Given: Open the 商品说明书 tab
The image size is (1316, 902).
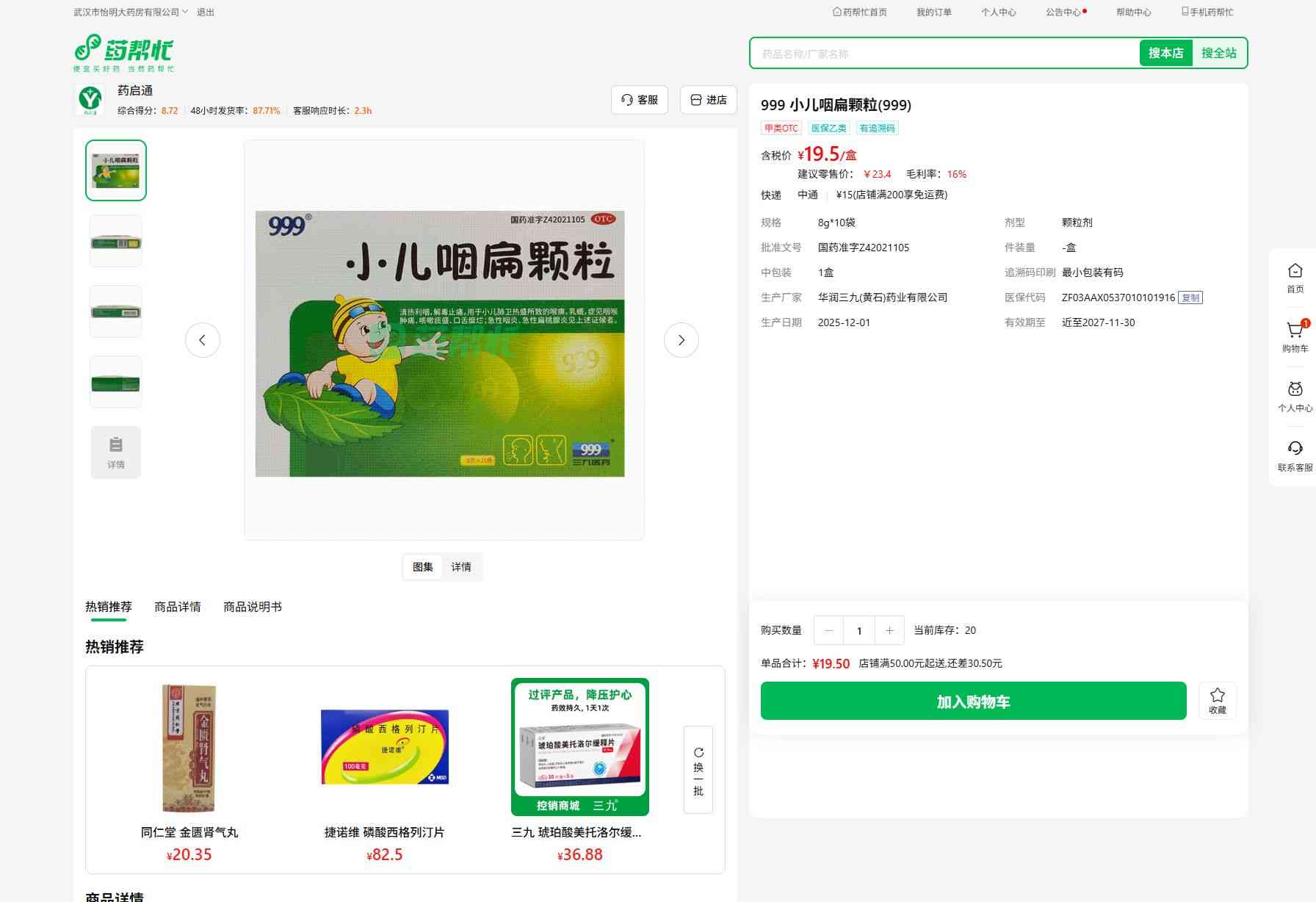Looking at the screenshot, I should (253, 607).
